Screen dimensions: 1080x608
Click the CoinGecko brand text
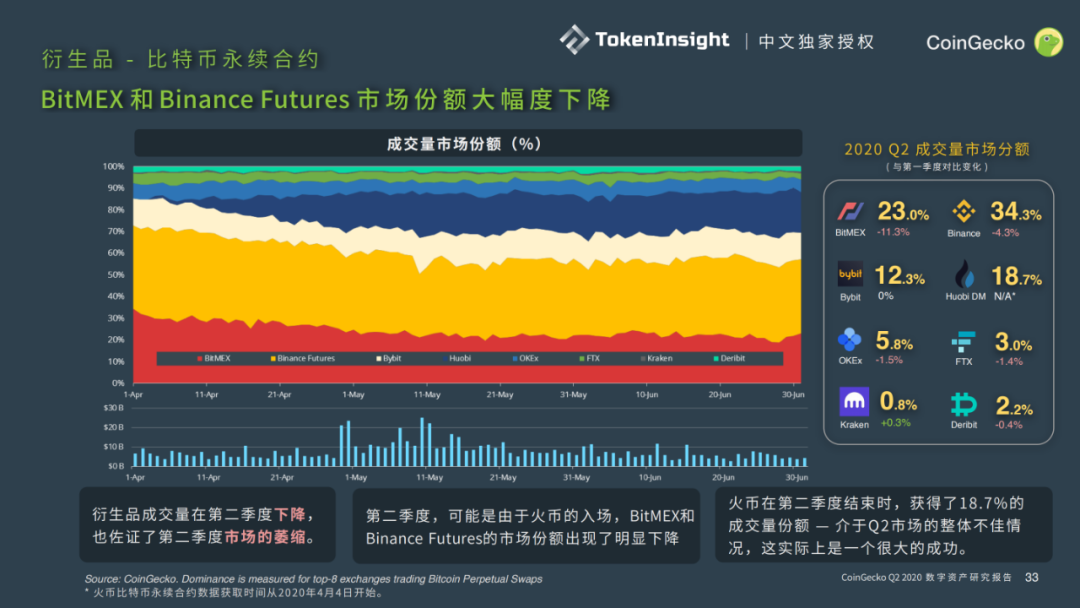975,43
